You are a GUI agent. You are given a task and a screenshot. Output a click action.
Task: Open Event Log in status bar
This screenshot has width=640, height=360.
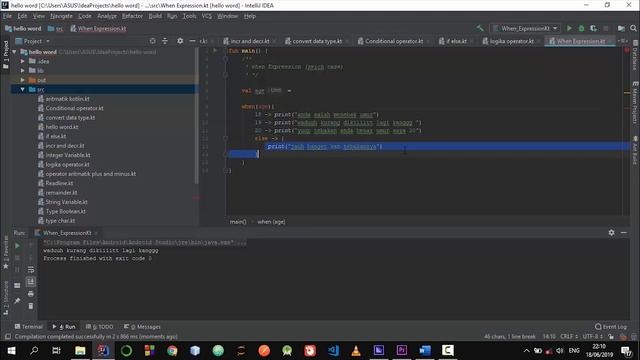pos(611,327)
